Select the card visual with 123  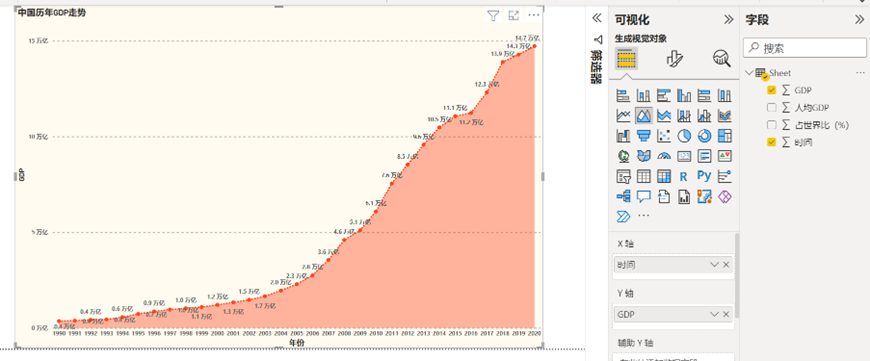click(684, 156)
